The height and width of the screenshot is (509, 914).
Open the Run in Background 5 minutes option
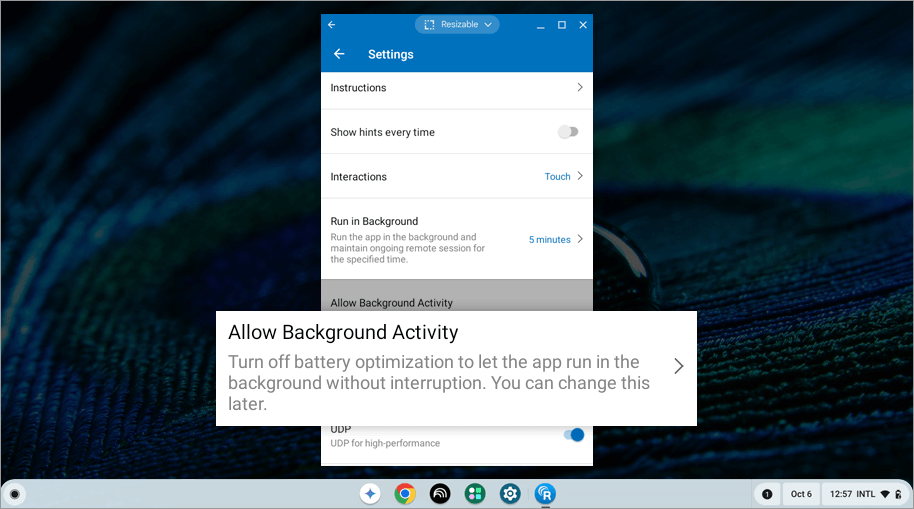[555, 240]
